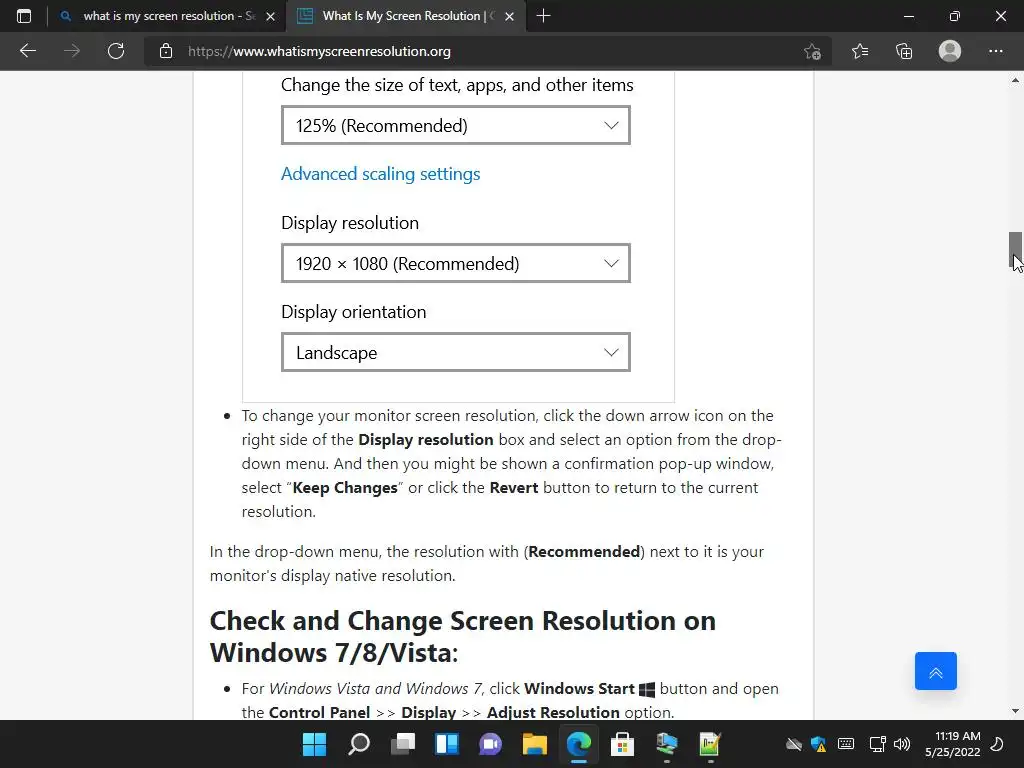The width and height of the screenshot is (1024, 768).
Task: Open a new browser tab
Action: coord(543,16)
